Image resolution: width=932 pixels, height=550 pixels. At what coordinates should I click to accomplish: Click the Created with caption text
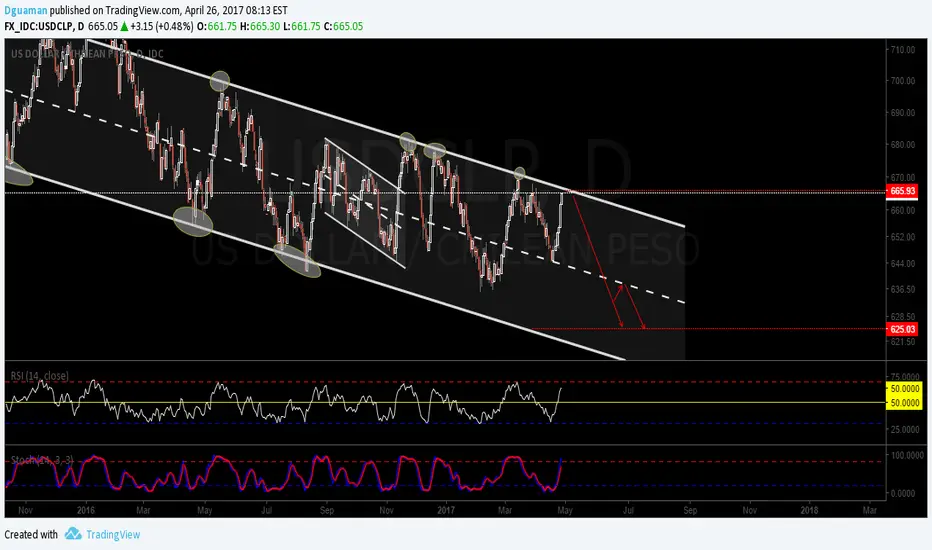[31, 535]
